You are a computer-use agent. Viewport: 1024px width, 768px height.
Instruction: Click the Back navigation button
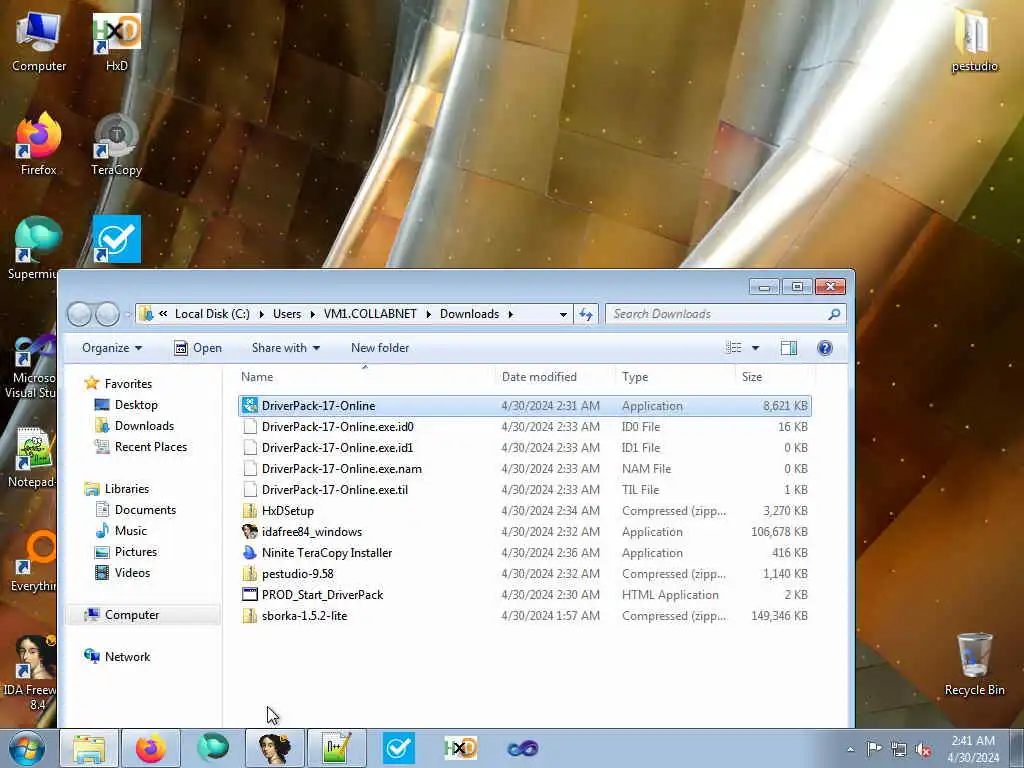79,314
